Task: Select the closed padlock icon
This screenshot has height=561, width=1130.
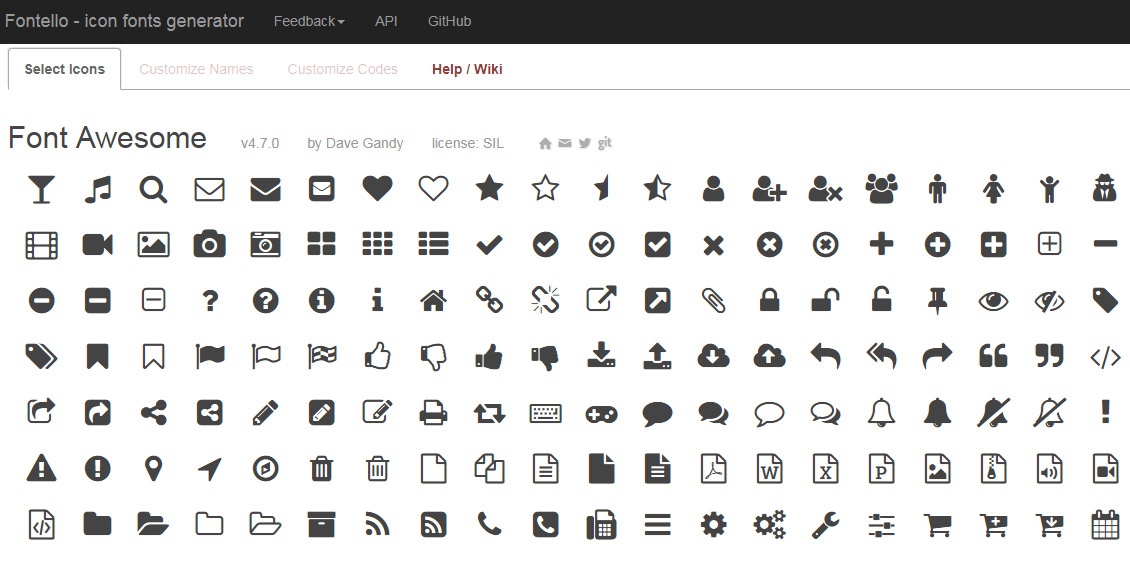Action: [770, 300]
